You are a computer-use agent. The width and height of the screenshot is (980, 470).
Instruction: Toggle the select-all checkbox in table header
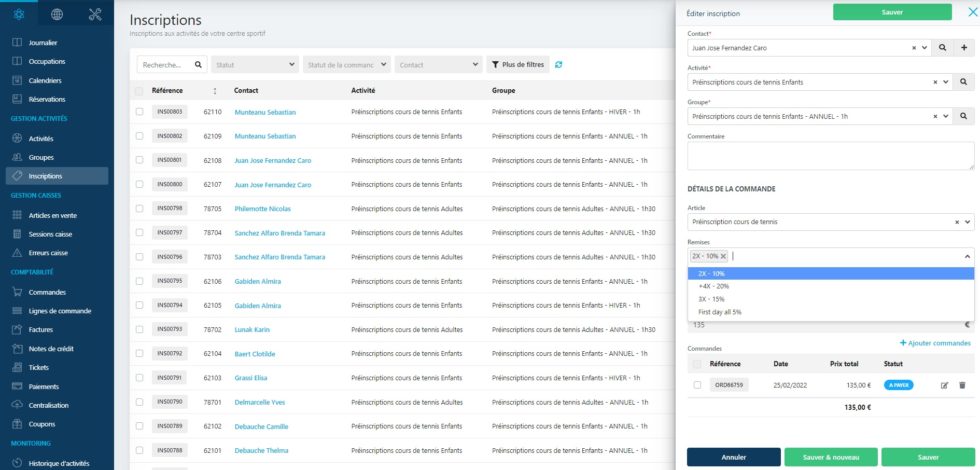[x=140, y=90]
